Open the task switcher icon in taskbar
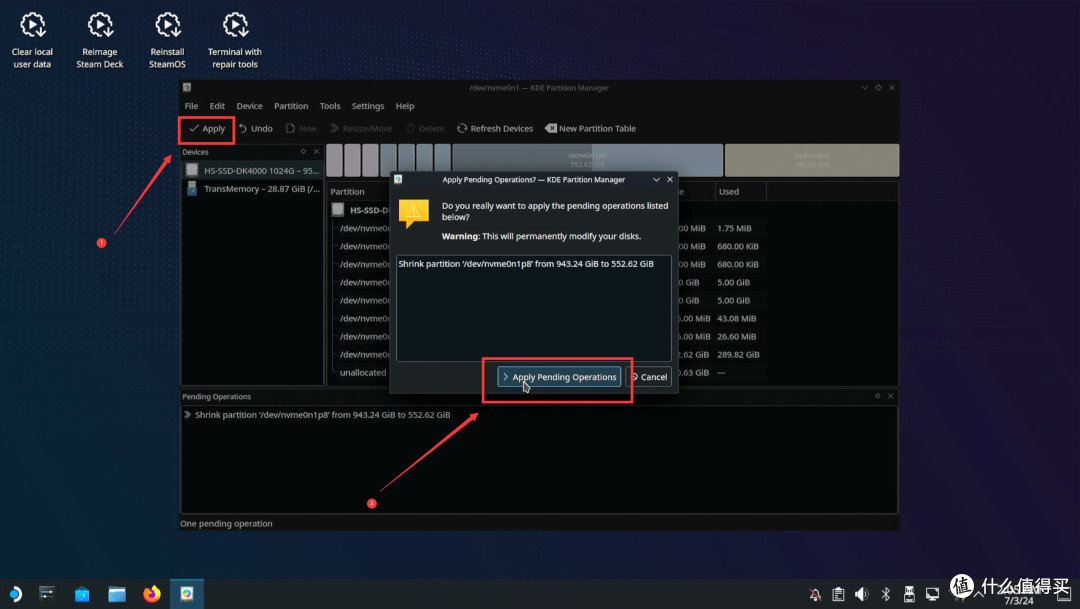Viewport: 1080px width, 609px height. click(47, 594)
